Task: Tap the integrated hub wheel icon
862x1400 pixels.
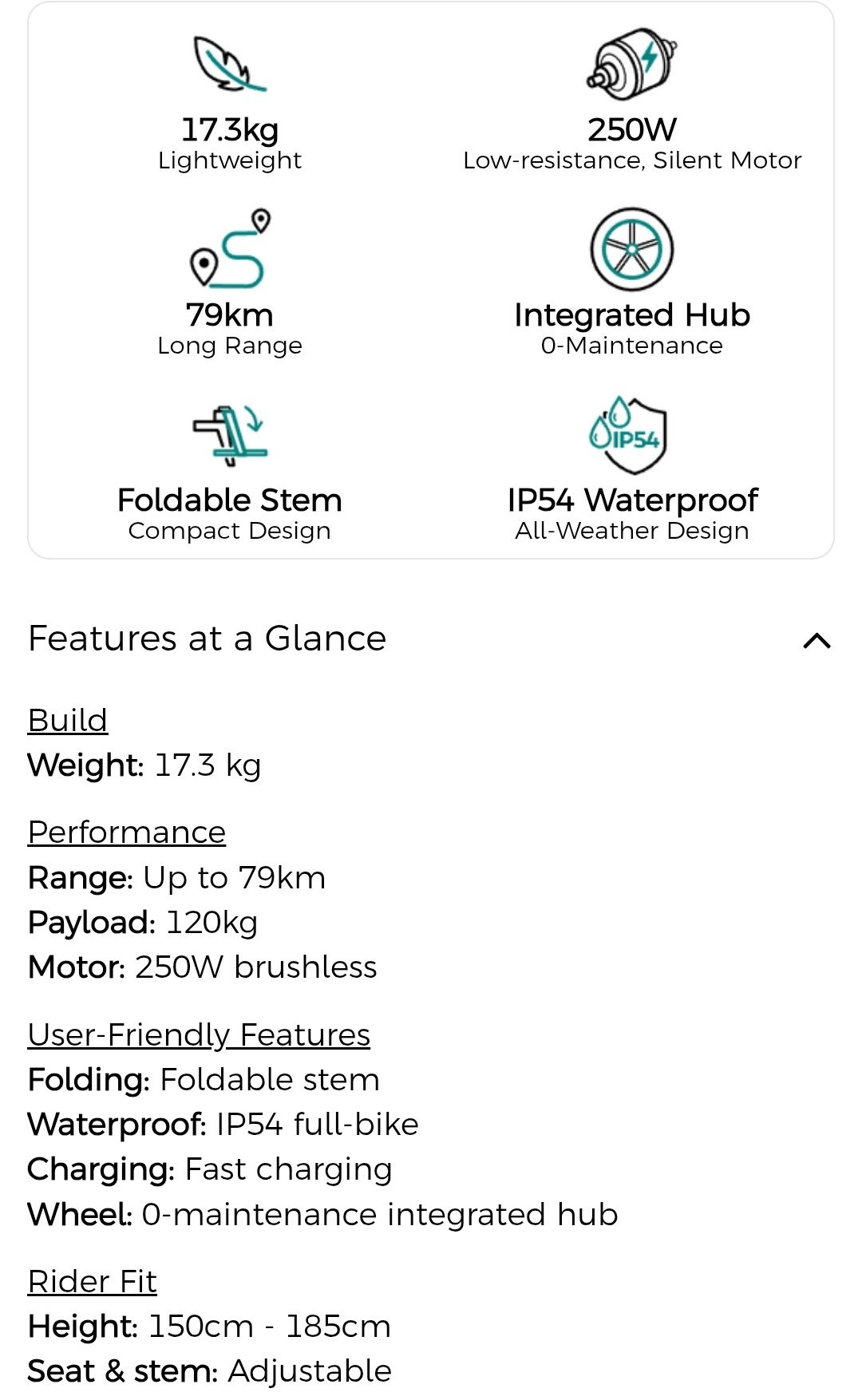Action: coord(631,249)
